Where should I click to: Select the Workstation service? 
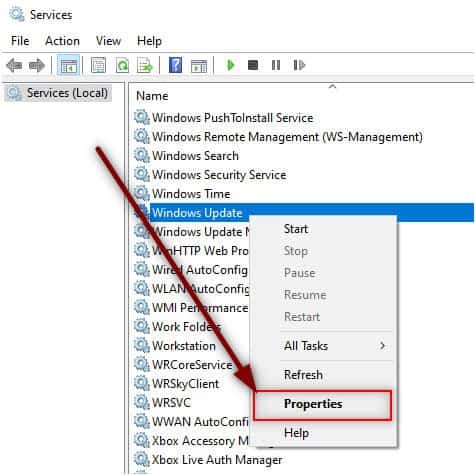(x=184, y=346)
